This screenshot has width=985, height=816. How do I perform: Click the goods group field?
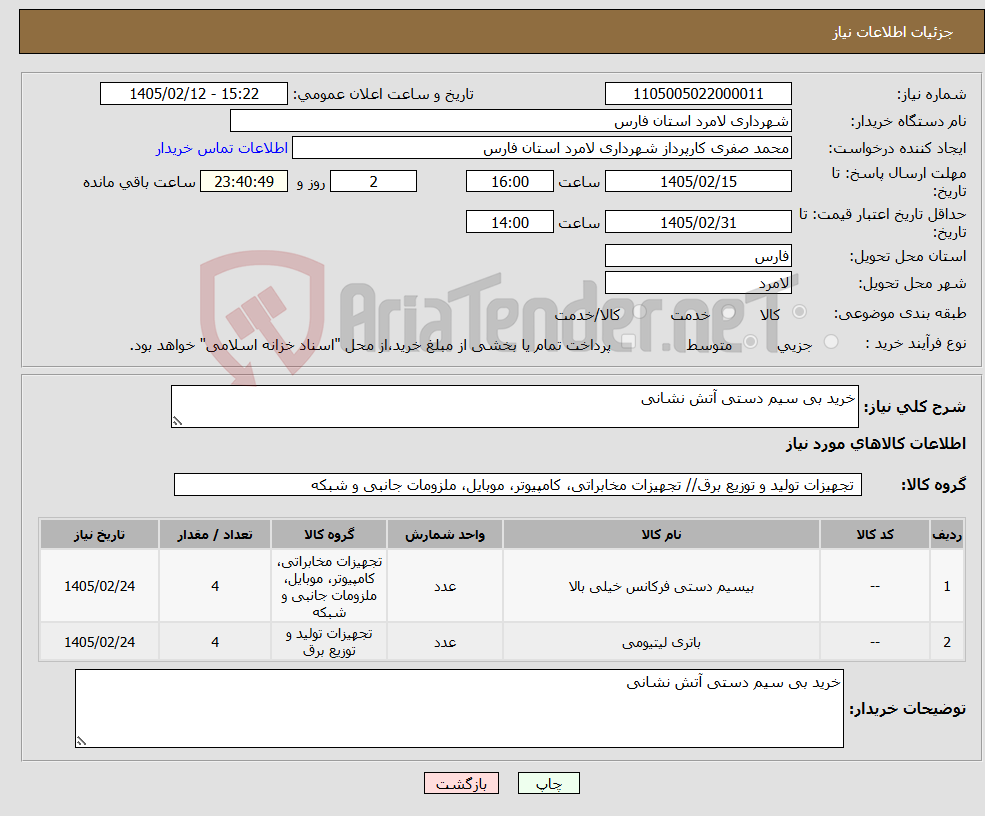[518, 485]
